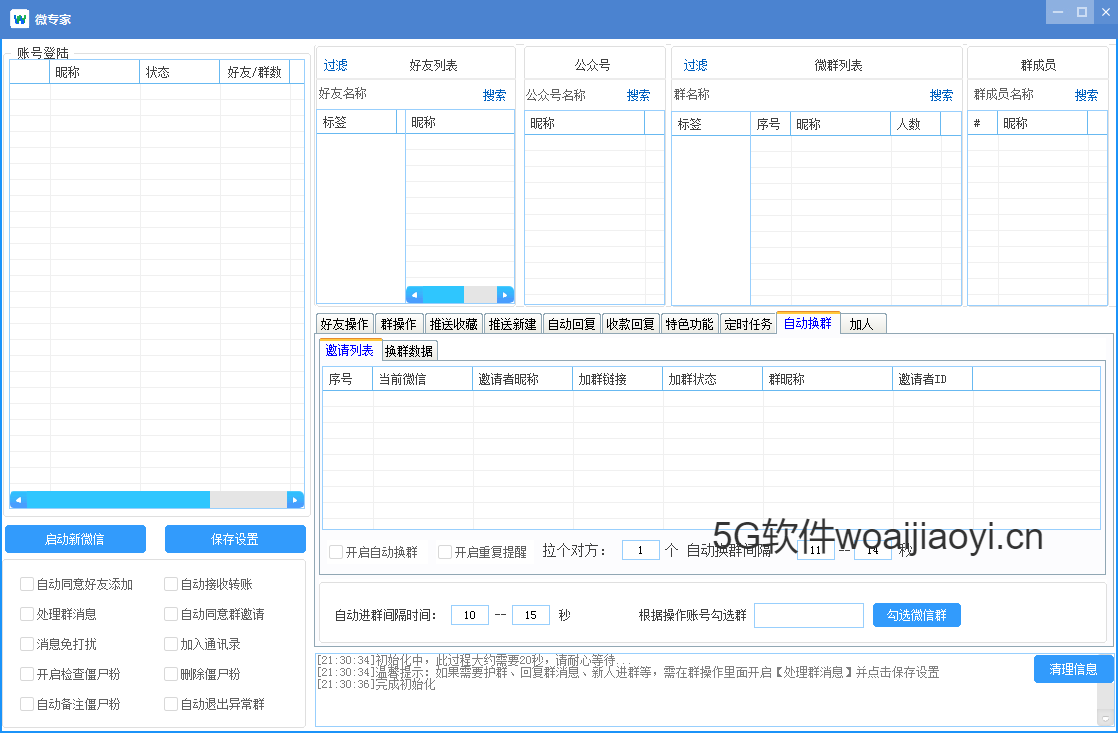Viewport: 1118px width, 733px height.
Task: Click 当前微信 column header
Action: pos(423,379)
